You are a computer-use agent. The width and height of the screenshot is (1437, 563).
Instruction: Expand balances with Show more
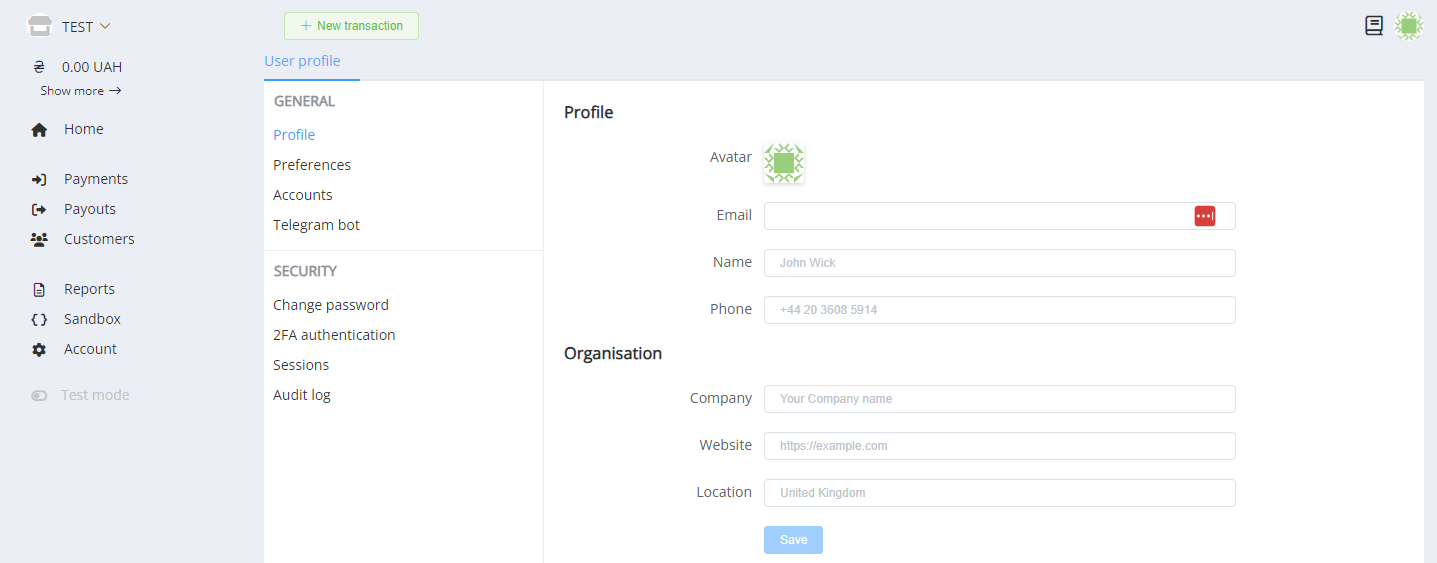coord(81,91)
